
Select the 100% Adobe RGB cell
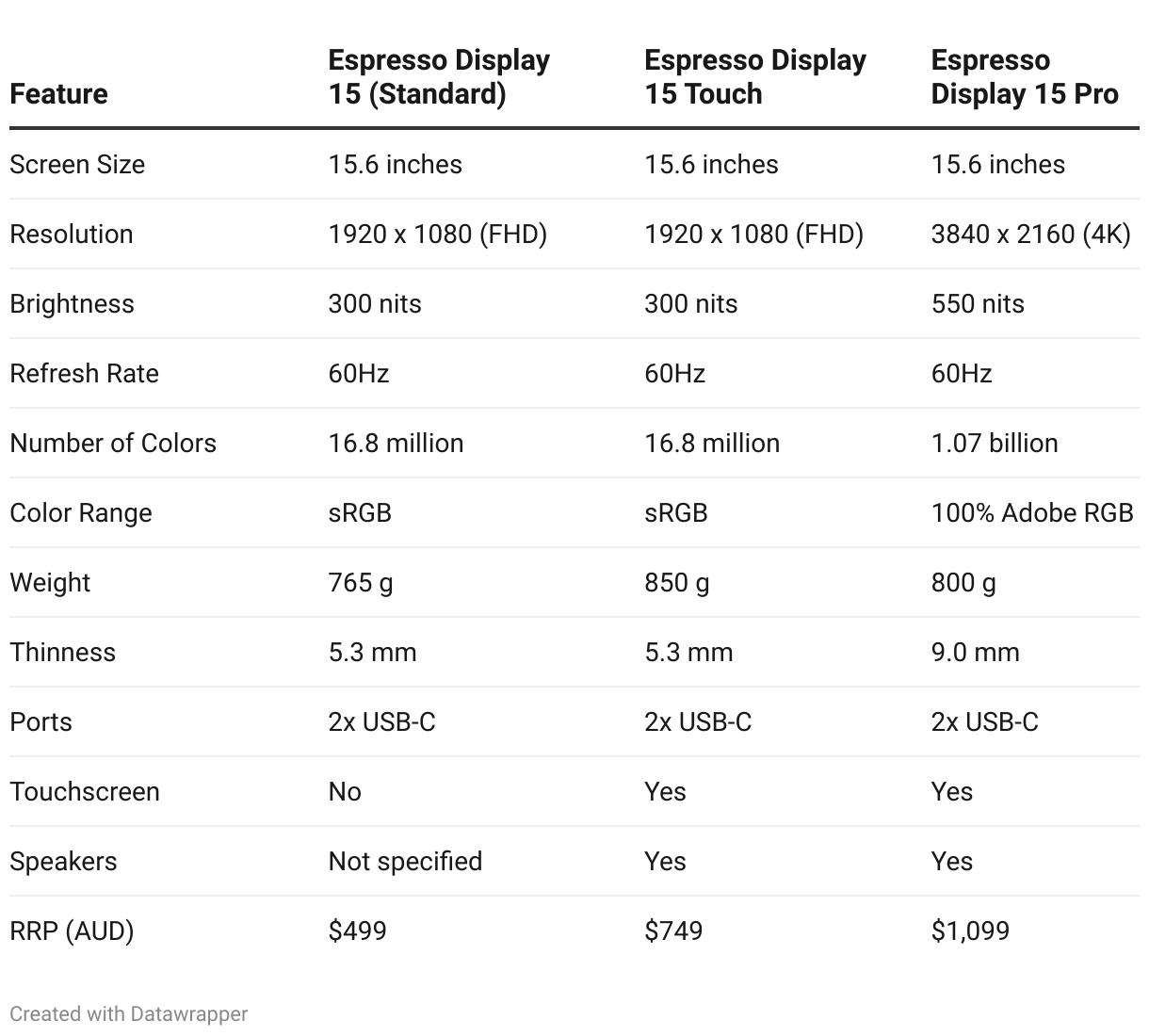point(1032,512)
